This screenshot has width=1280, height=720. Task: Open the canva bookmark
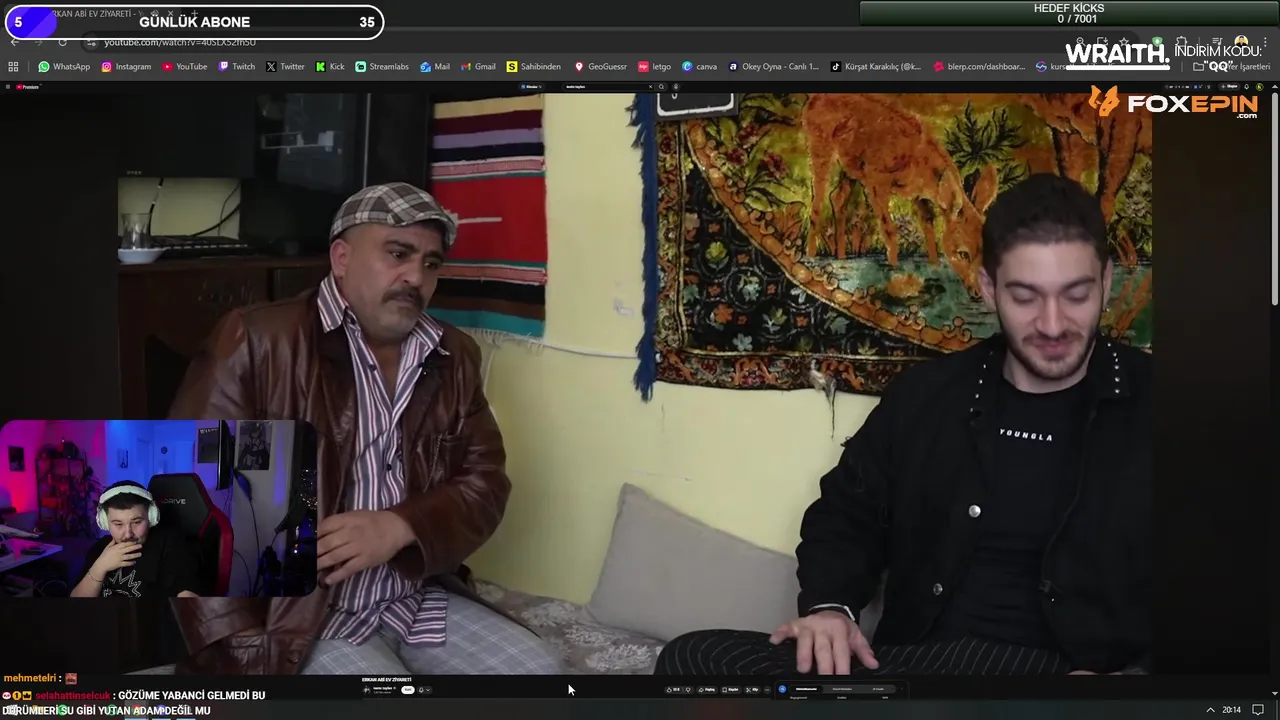(699, 66)
